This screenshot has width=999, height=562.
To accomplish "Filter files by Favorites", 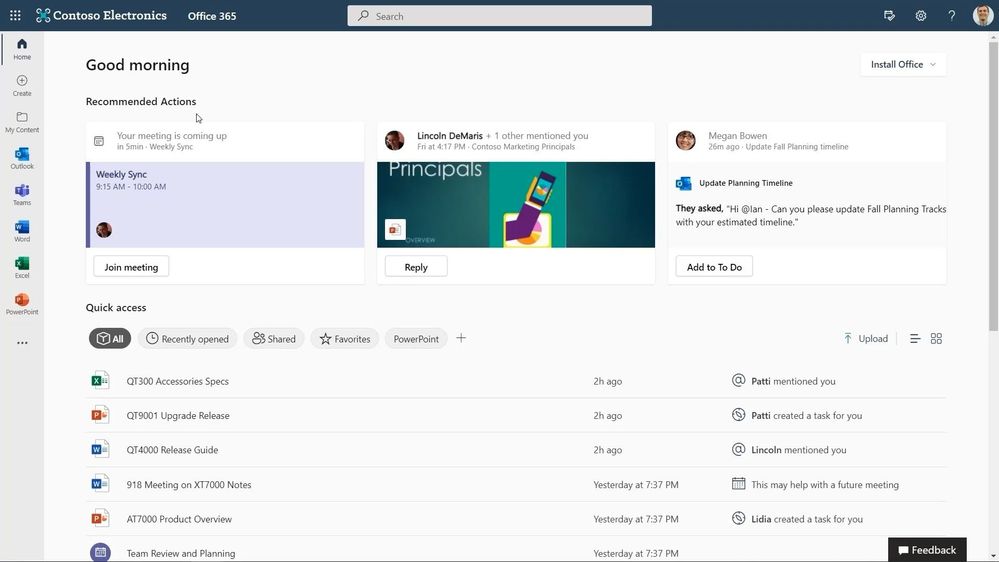I will click(x=345, y=338).
